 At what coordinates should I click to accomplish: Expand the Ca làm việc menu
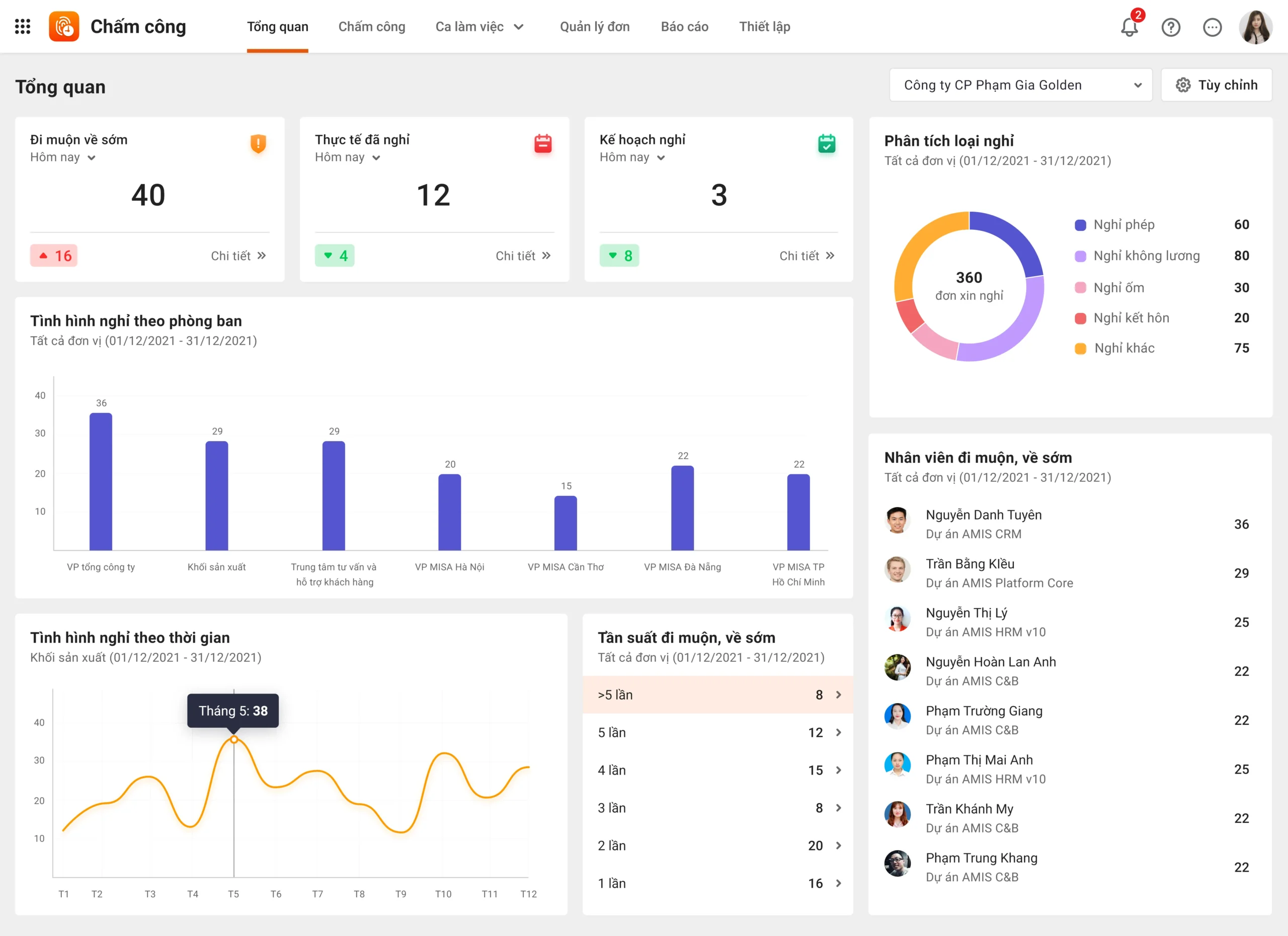(479, 27)
